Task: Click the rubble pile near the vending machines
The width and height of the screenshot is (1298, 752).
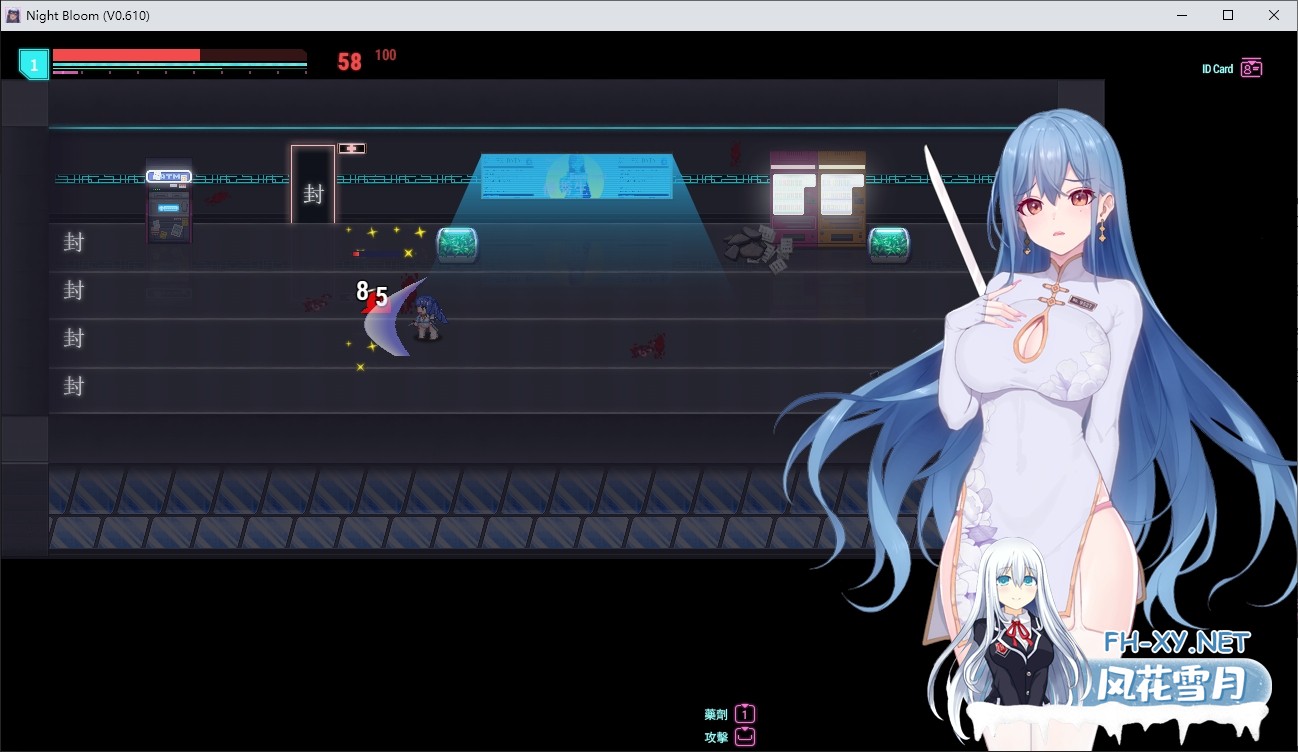Action: coord(756,247)
